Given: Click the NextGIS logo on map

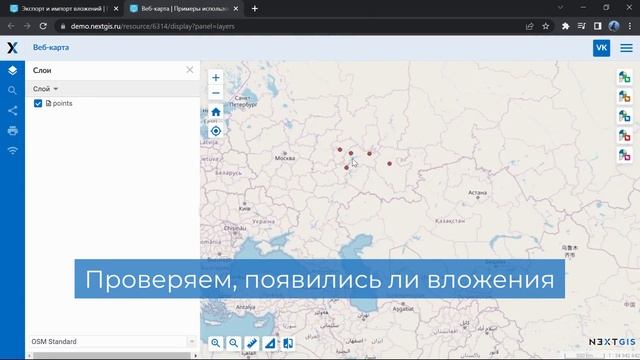Looking at the screenshot, I should point(611,342).
